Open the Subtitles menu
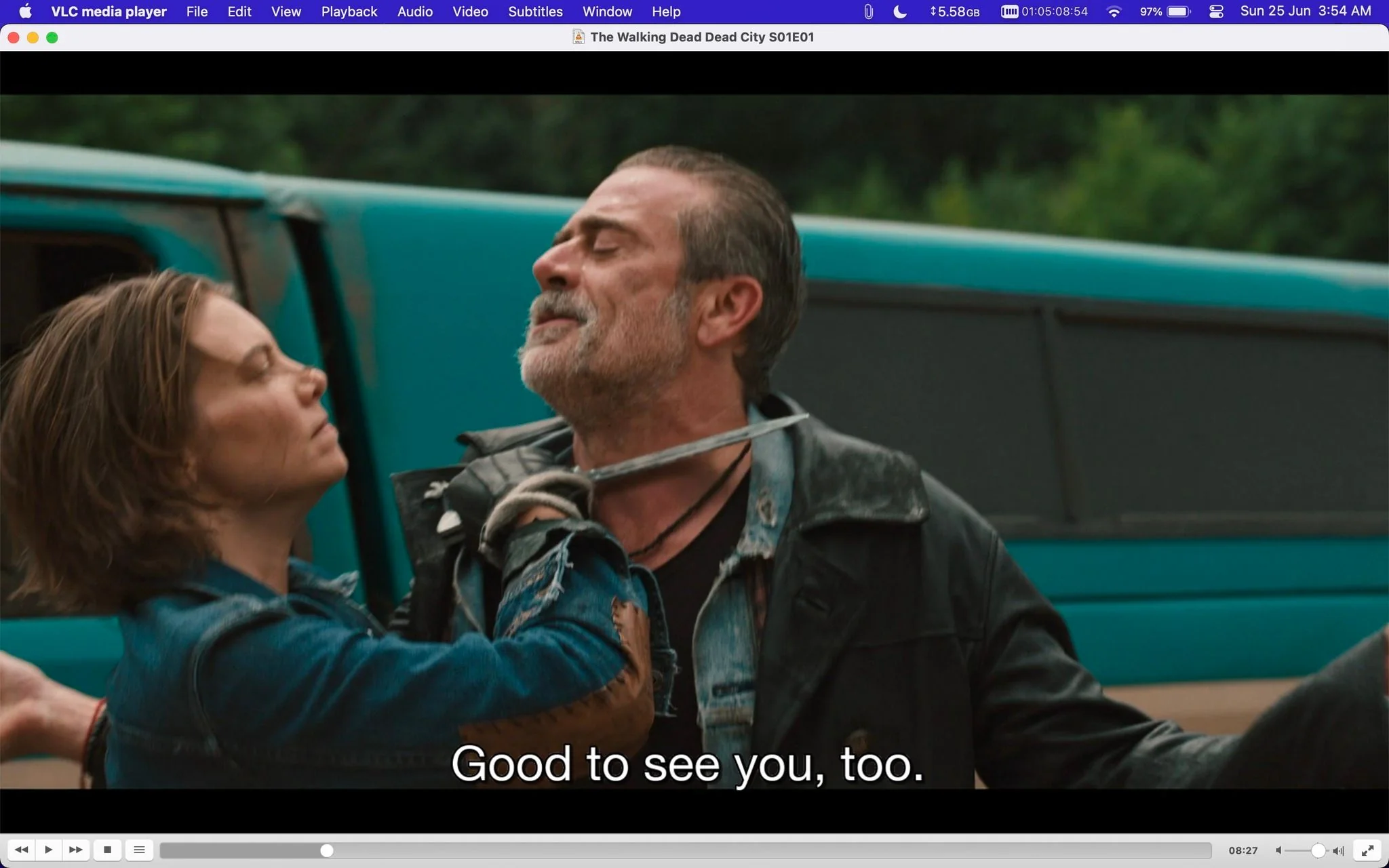The width and height of the screenshot is (1389, 868). coord(535,12)
